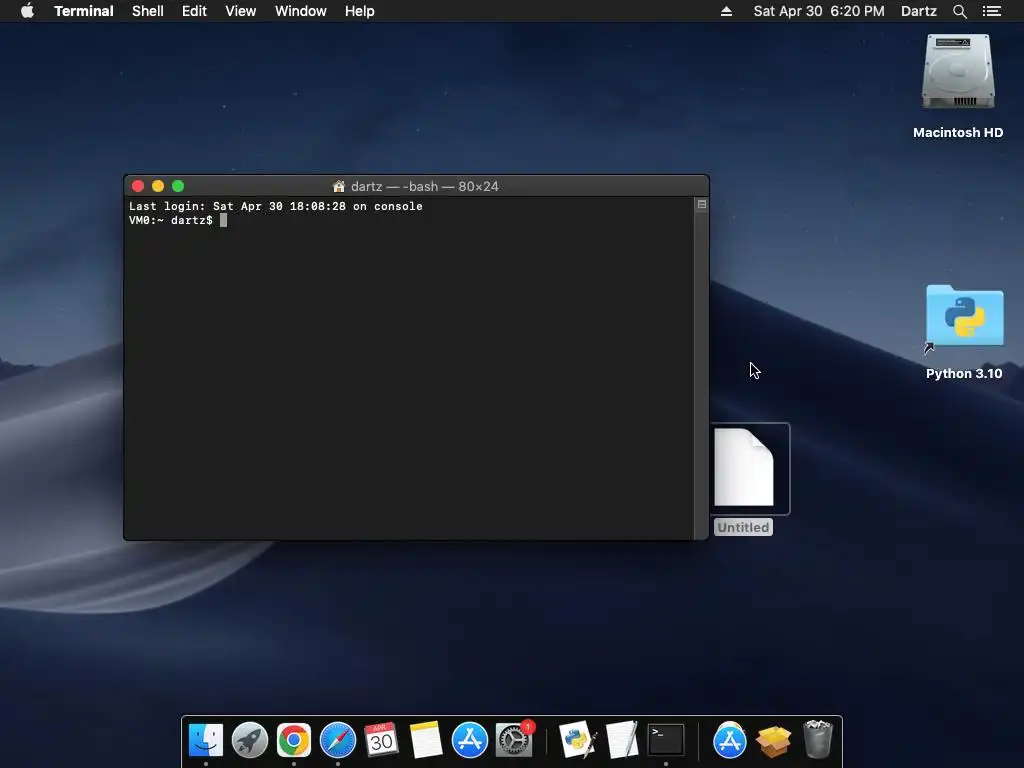The image size is (1024, 768).
Task: Open Spotlight search magnifier
Action: coord(959,11)
